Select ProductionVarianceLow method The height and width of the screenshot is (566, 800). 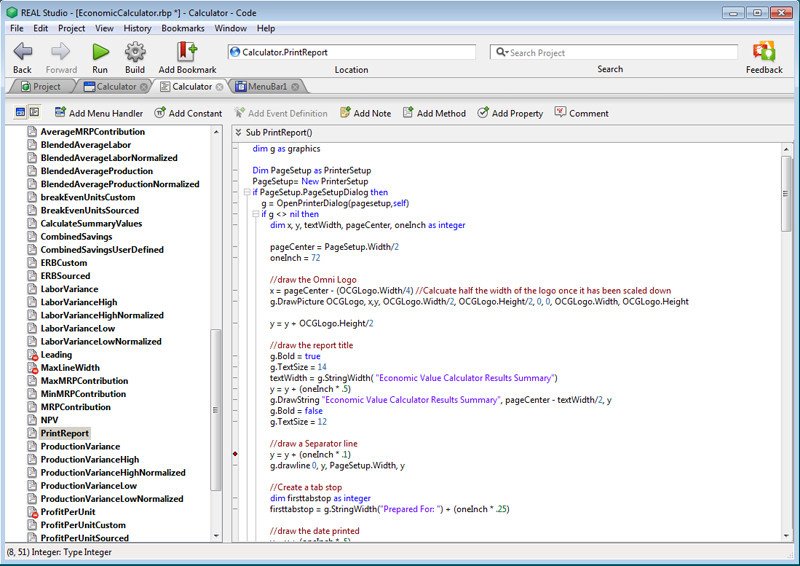[x=89, y=486]
